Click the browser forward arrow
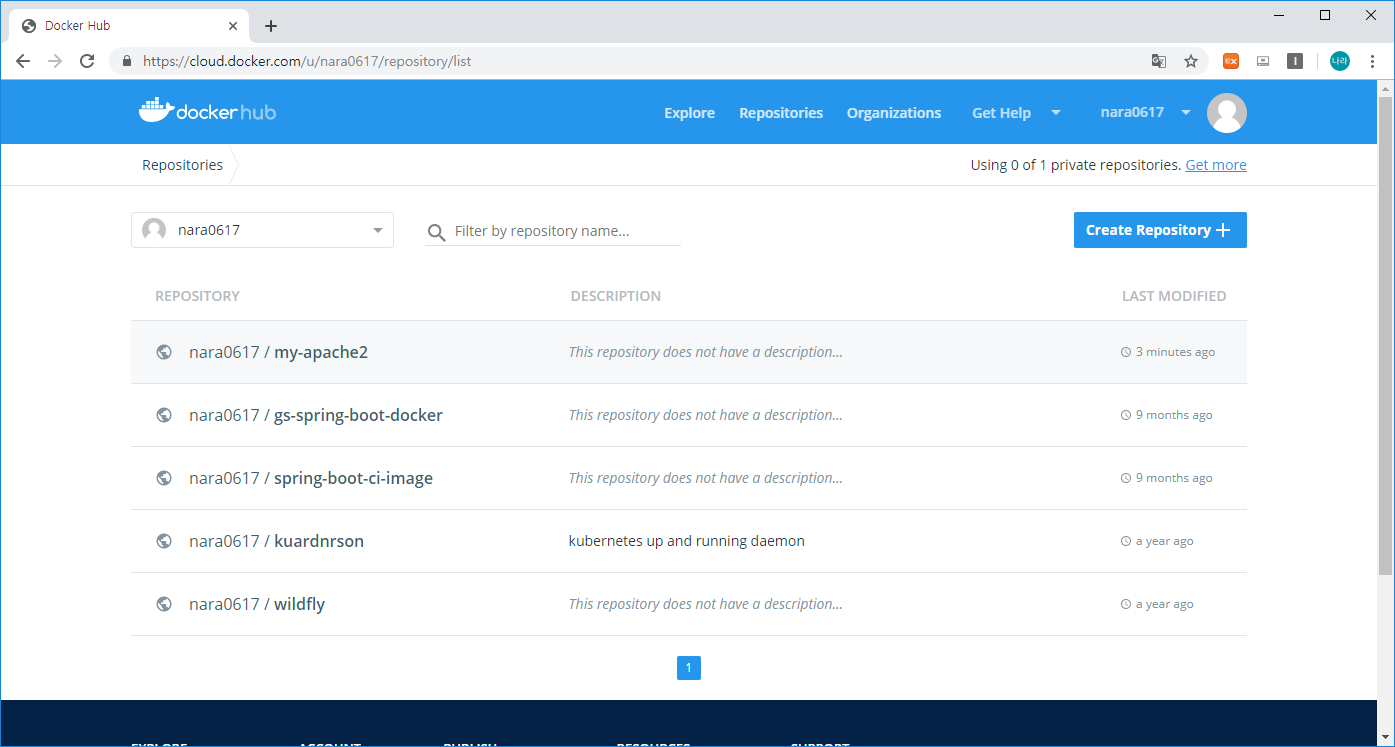The height and width of the screenshot is (747, 1395). pyautogui.click(x=55, y=61)
